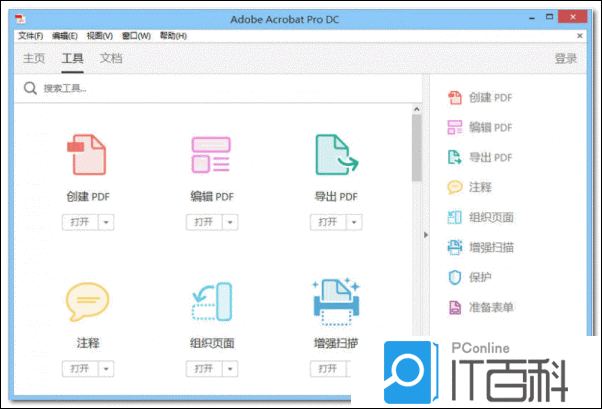Open dropdown arrow next to 组织页面 打开
This screenshot has height=409, width=602.
click(x=230, y=369)
